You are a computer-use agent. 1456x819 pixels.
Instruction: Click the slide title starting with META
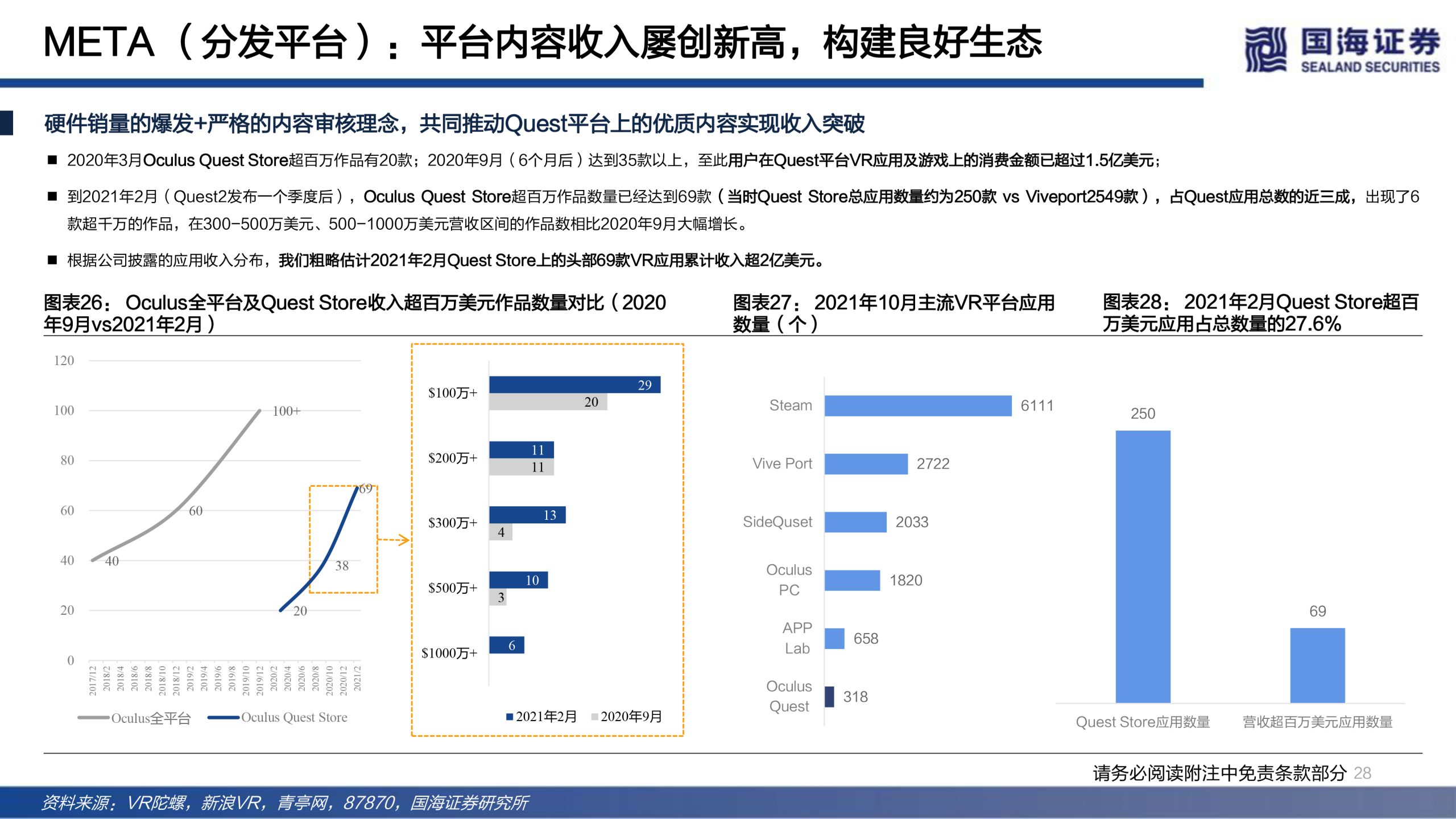coord(542,42)
